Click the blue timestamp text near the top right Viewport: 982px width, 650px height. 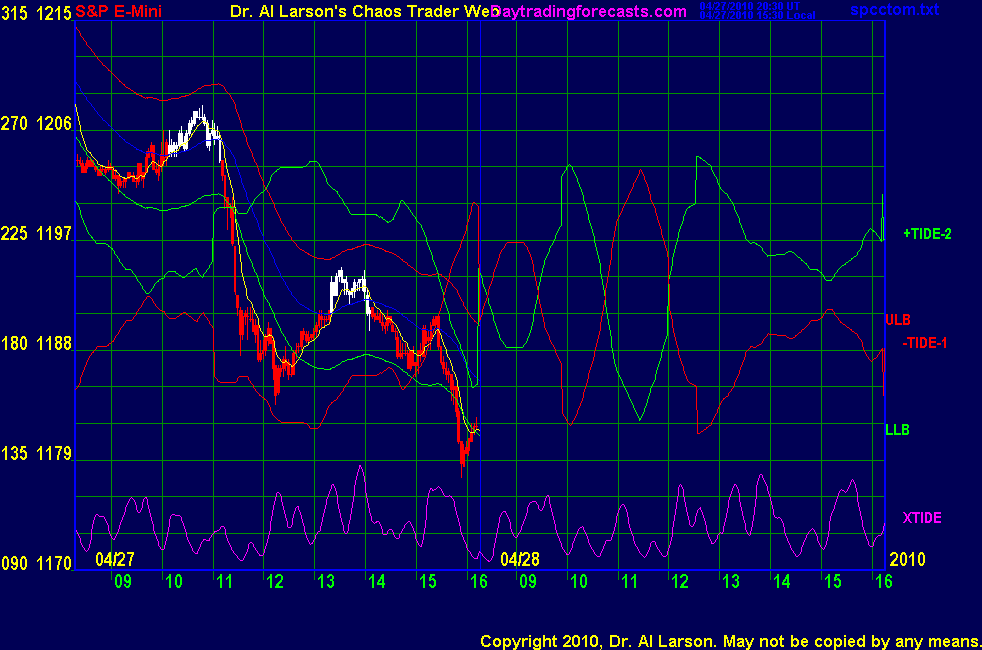coord(757,11)
